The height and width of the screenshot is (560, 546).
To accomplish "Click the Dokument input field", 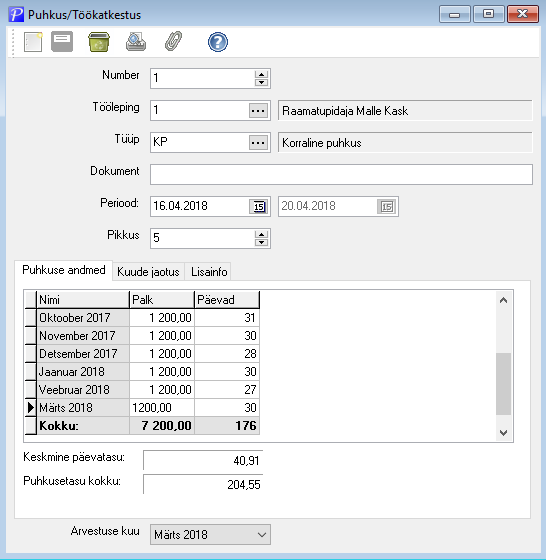I will (x=341, y=174).
